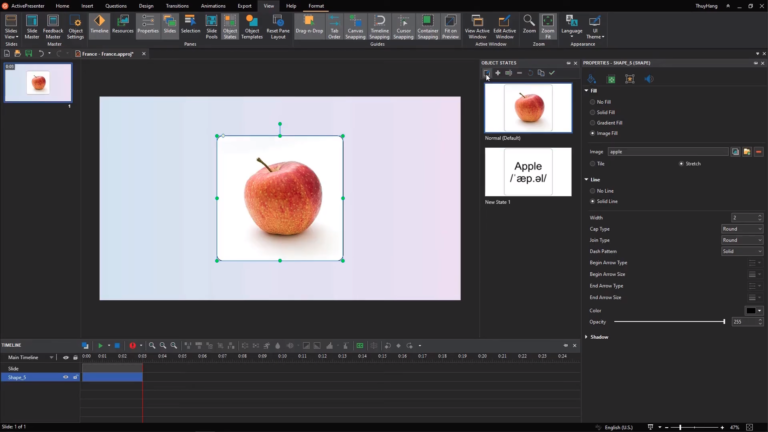Open the Zoom tool
The height and width of the screenshot is (432, 768).
529,24
